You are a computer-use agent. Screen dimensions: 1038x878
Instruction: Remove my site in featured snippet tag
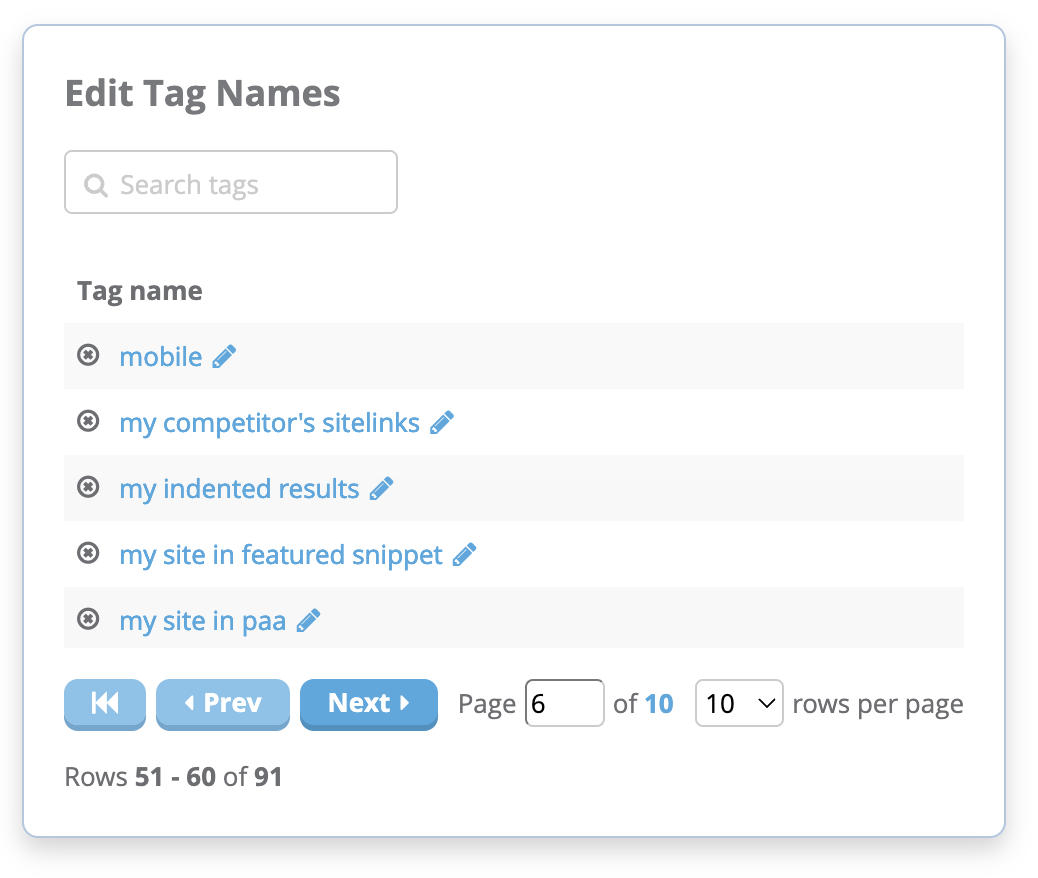89,553
